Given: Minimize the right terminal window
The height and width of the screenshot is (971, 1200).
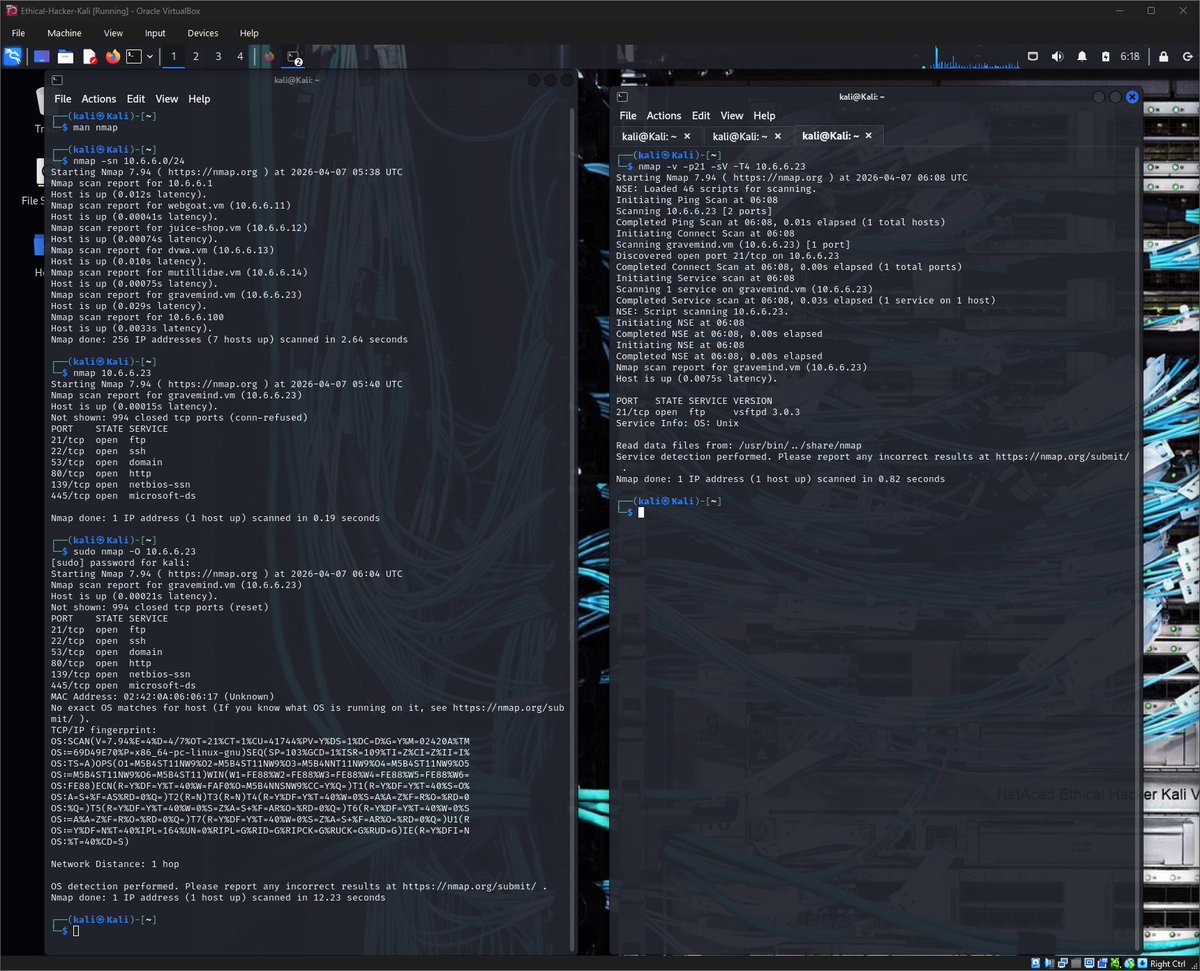Looking at the screenshot, I should (1099, 97).
